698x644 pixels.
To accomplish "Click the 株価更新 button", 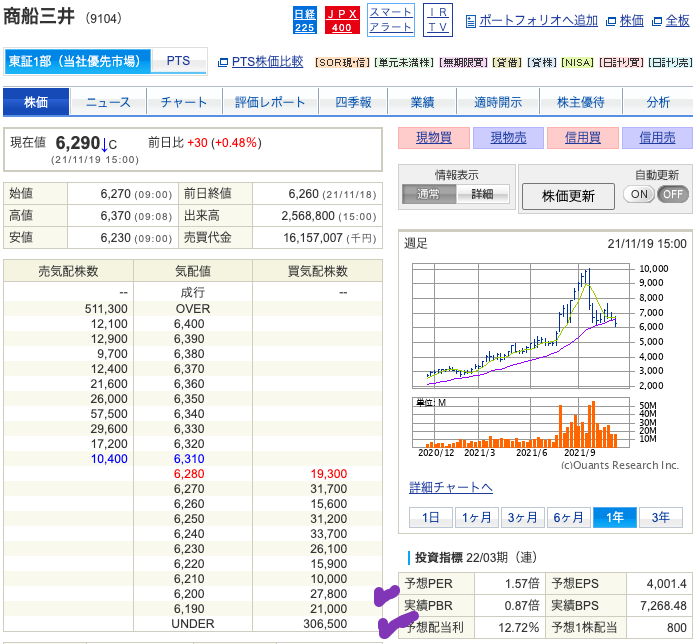I will coord(568,196).
